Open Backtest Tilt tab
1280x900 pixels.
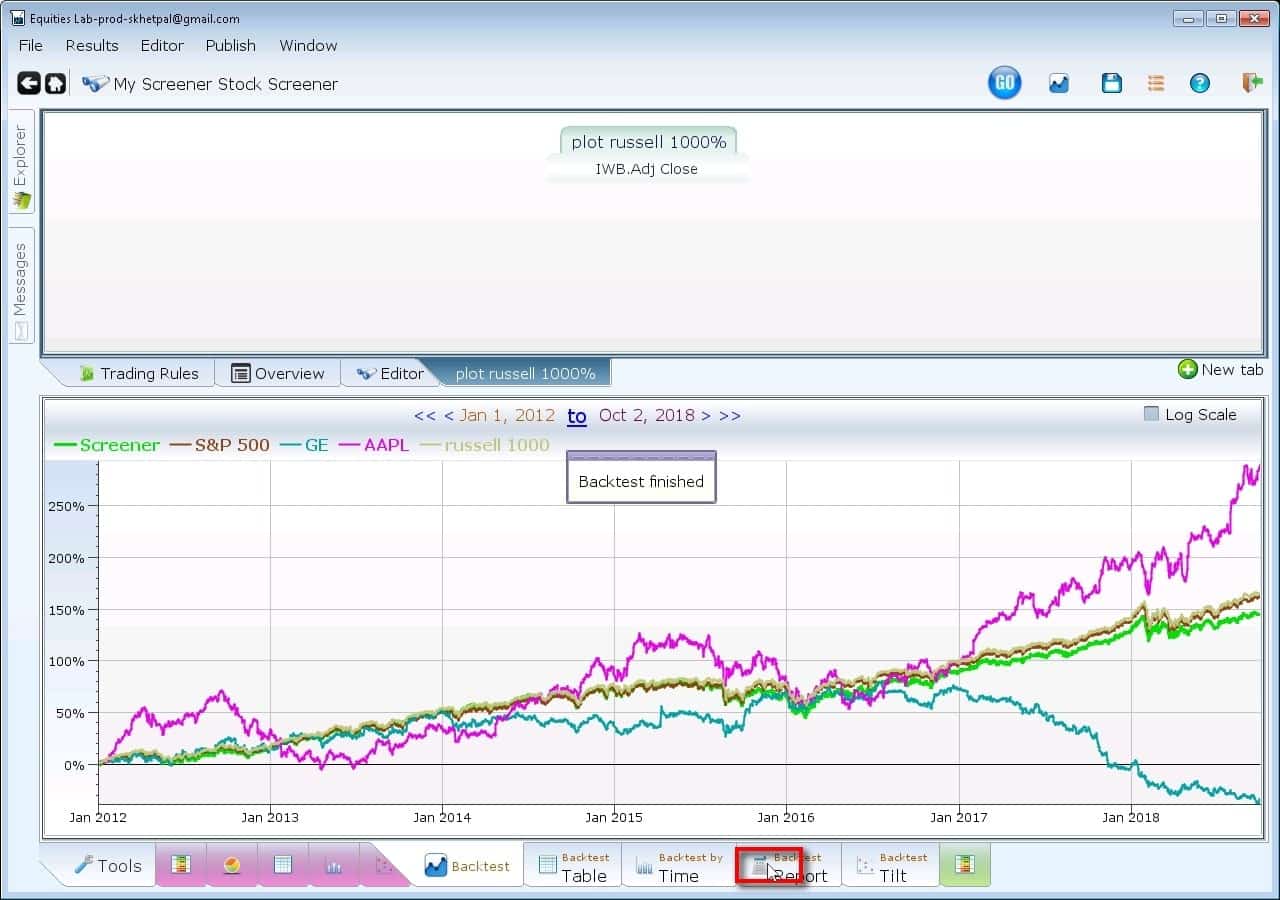pyautogui.click(x=892, y=866)
